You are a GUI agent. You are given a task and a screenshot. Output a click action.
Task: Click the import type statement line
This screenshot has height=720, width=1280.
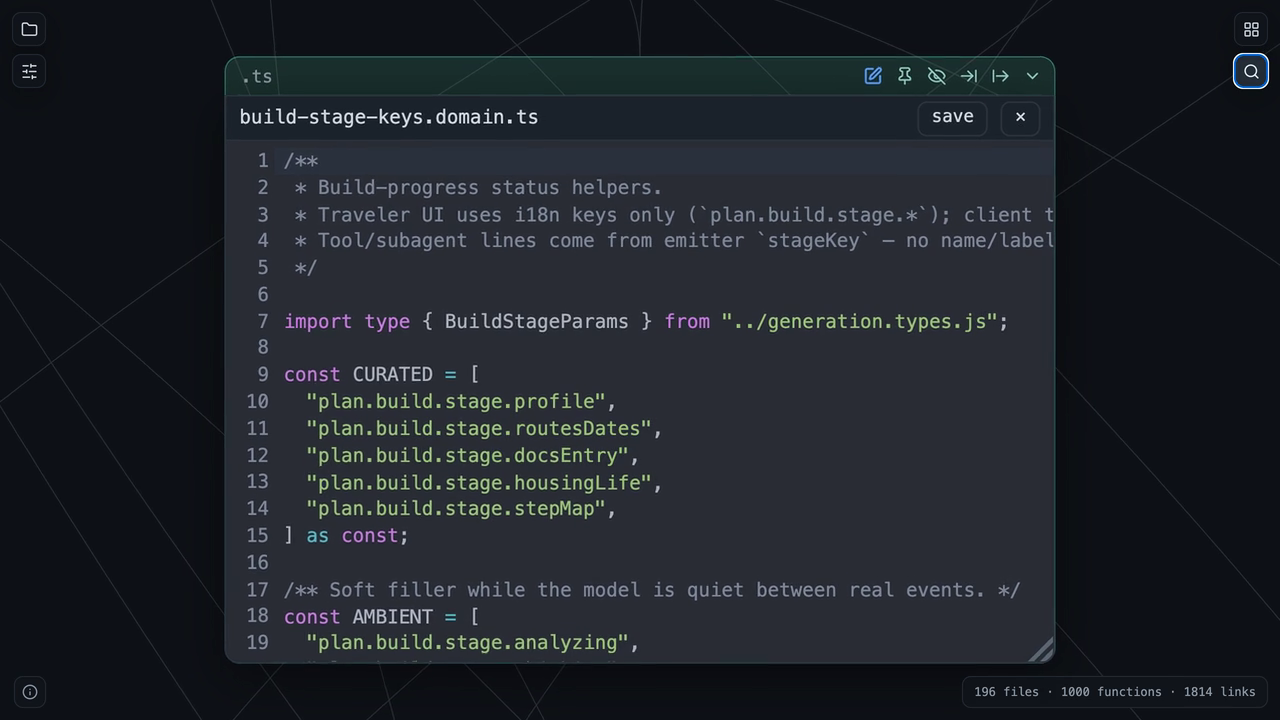point(646,322)
